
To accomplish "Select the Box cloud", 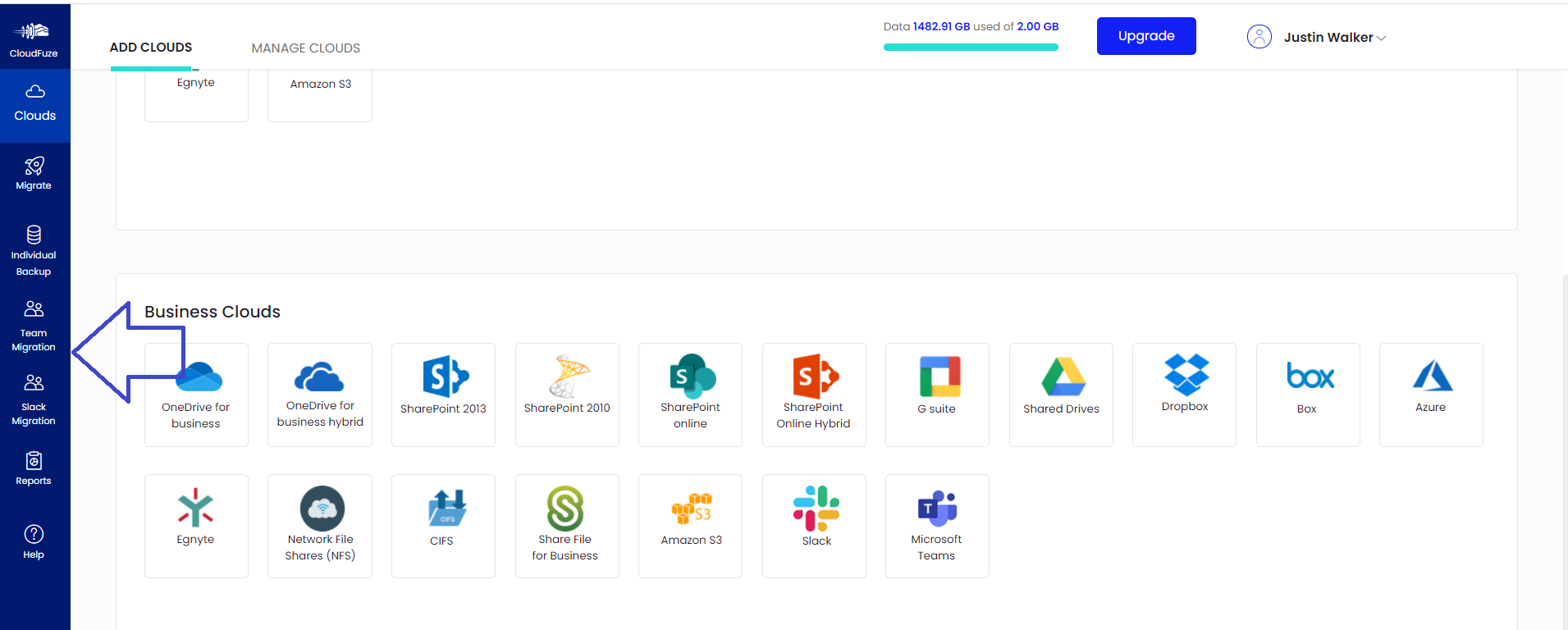I will pyautogui.click(x=1308, y=395).
